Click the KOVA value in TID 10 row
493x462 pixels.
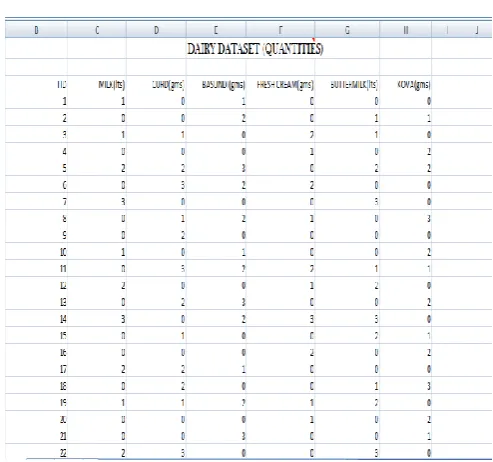click(x=405, y=252)
